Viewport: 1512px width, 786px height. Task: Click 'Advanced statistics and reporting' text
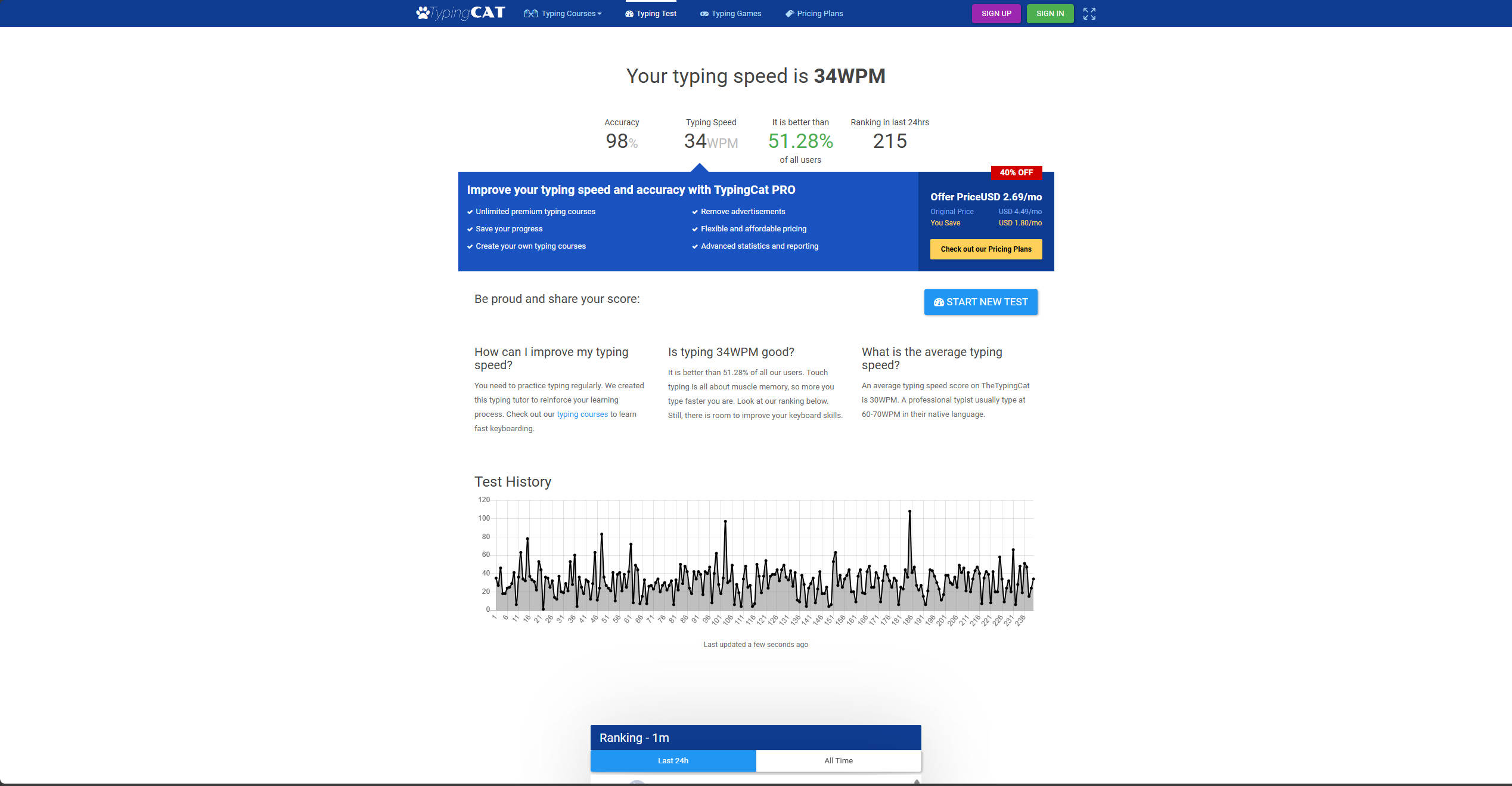point(759,246)
